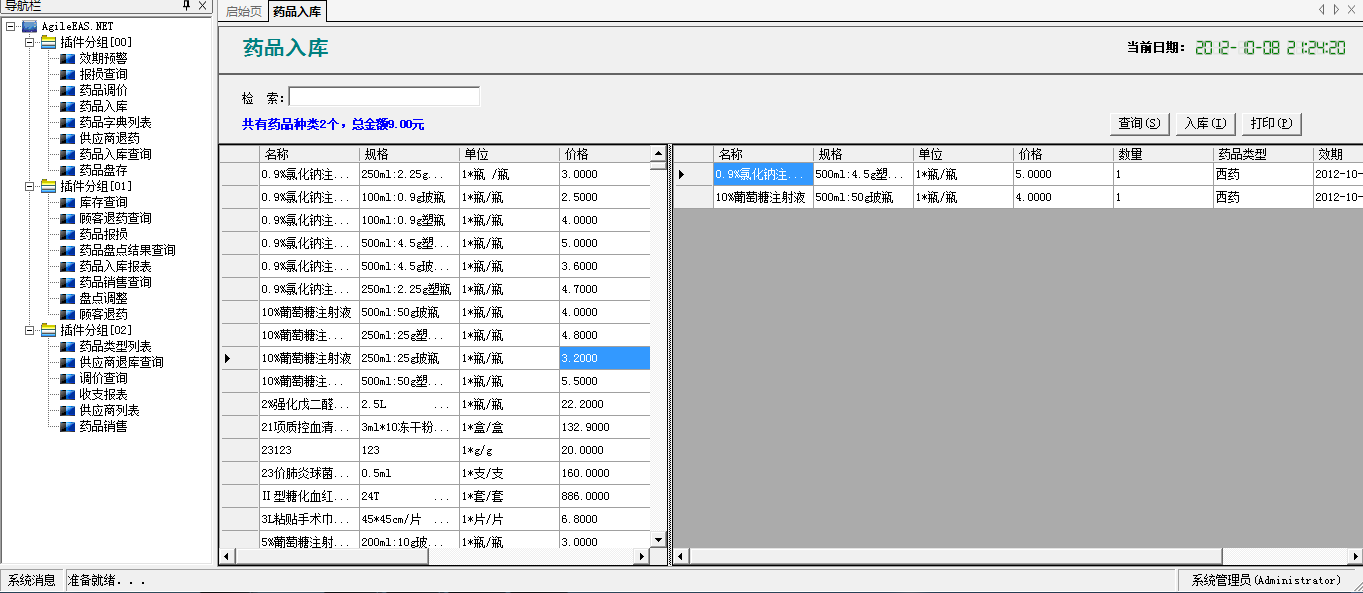This screenshot has height=593, width=1363.
Task: Open the 库存查询 plugin
Action: click(103, 202)
